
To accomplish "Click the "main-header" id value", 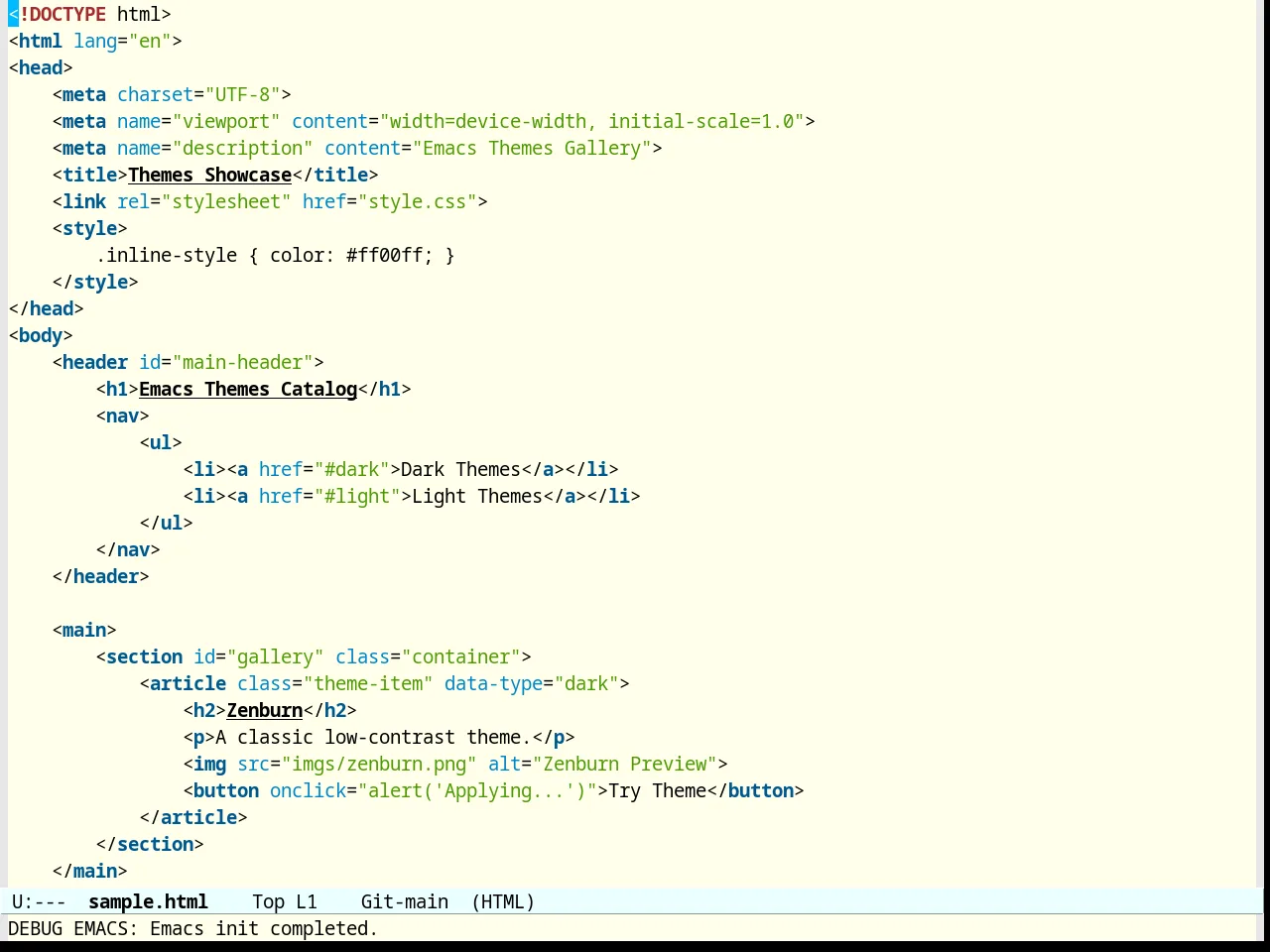I will click(242, 362).
